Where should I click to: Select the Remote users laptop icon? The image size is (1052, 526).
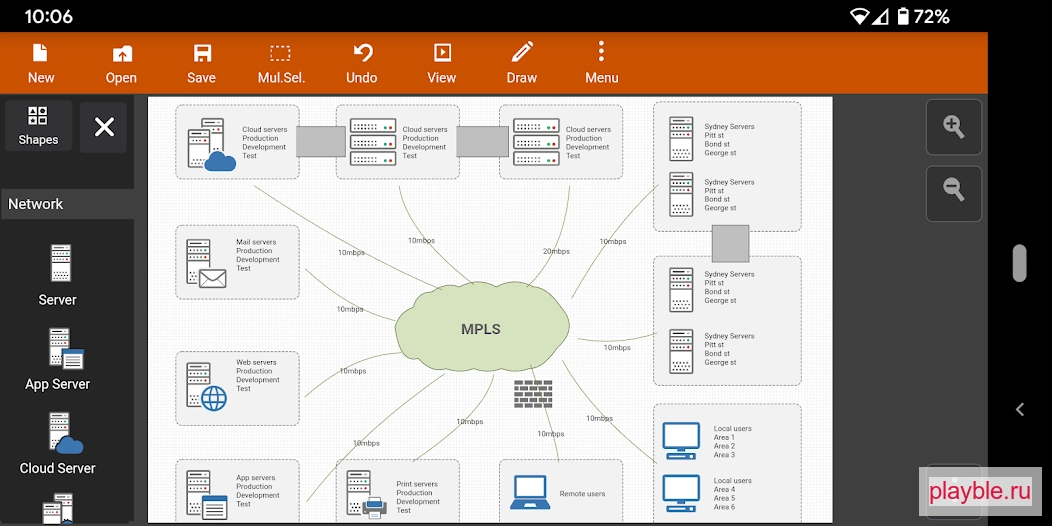[530, 492]
